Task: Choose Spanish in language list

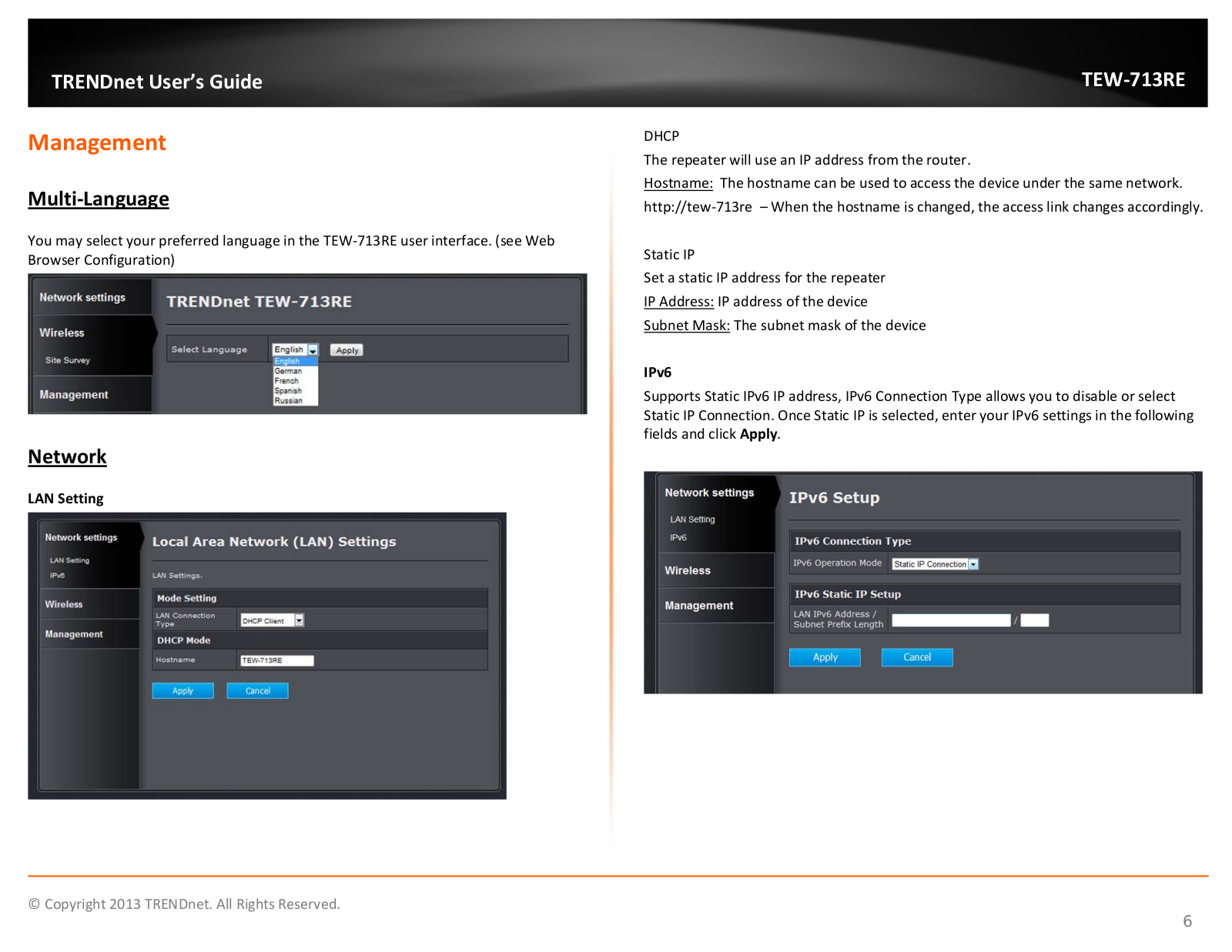Action: (288, 391)
